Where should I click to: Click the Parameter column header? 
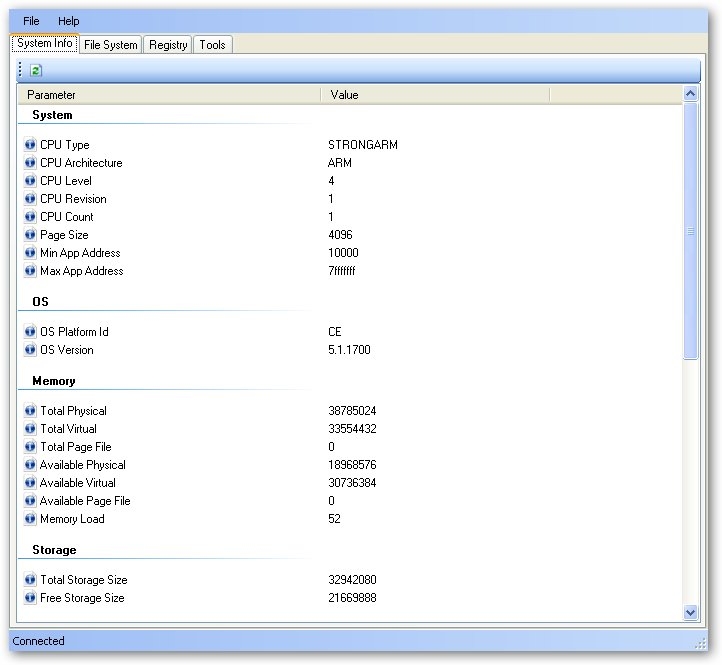click(169, 95)
